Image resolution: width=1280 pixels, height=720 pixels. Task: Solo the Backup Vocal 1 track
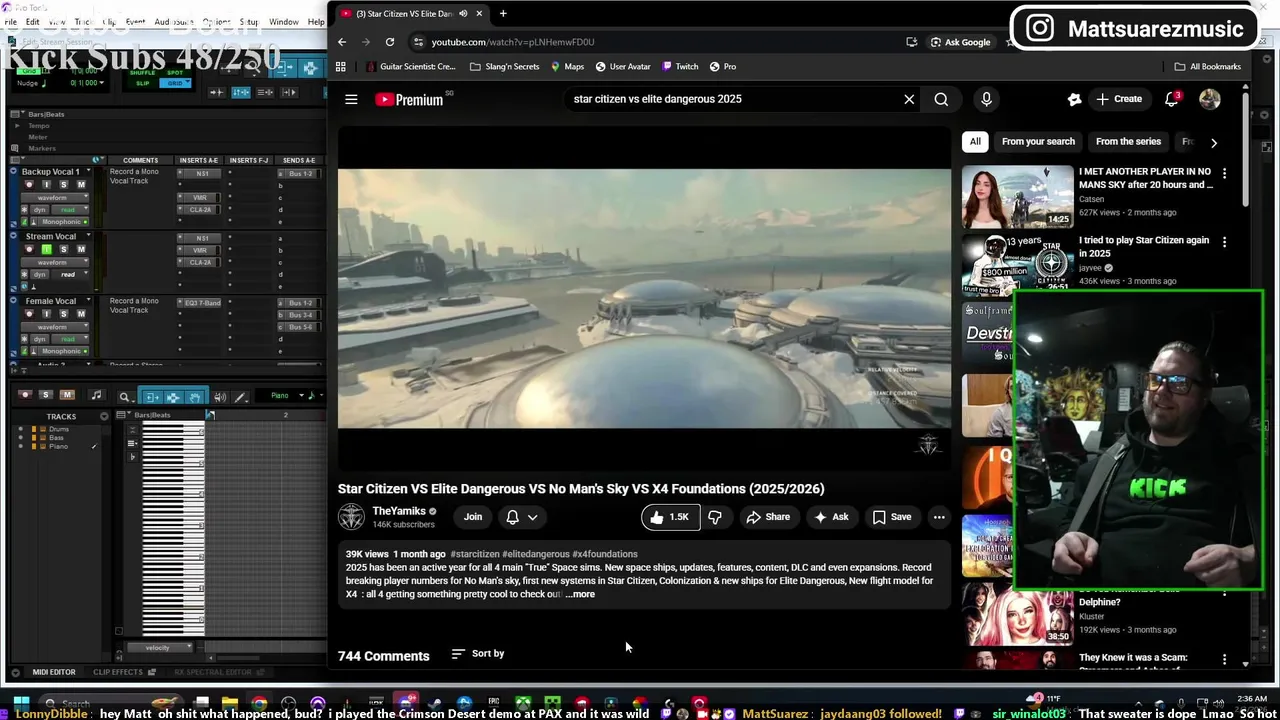[63, 185]
